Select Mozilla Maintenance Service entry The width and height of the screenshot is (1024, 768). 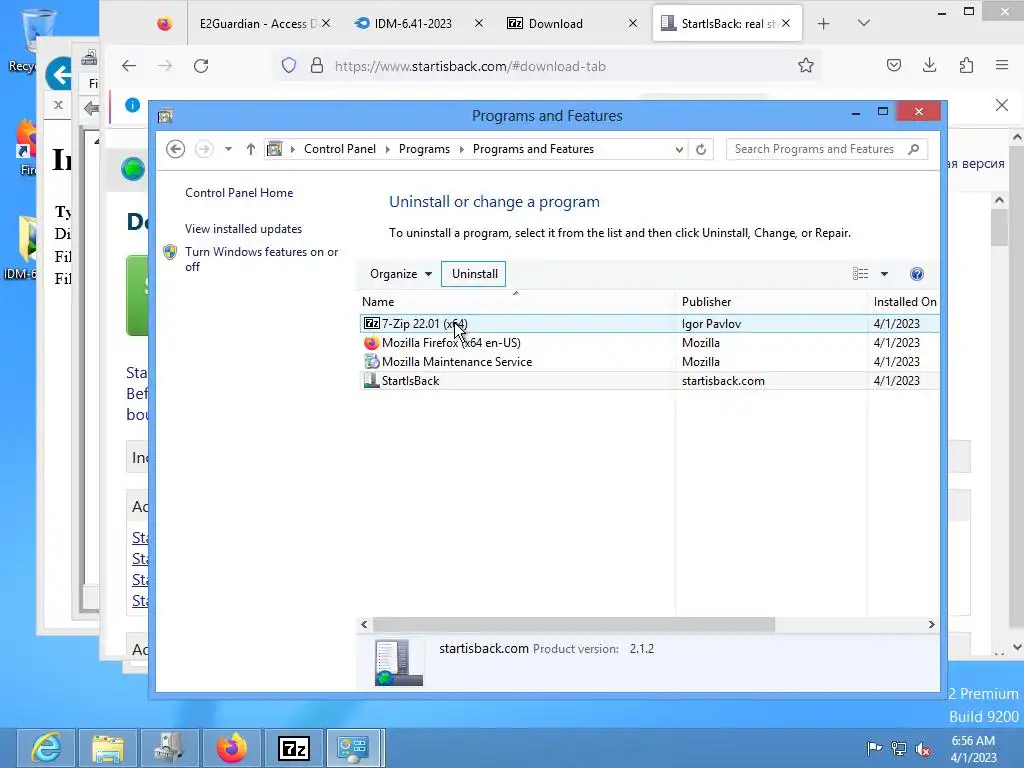[x=650, y=361]
